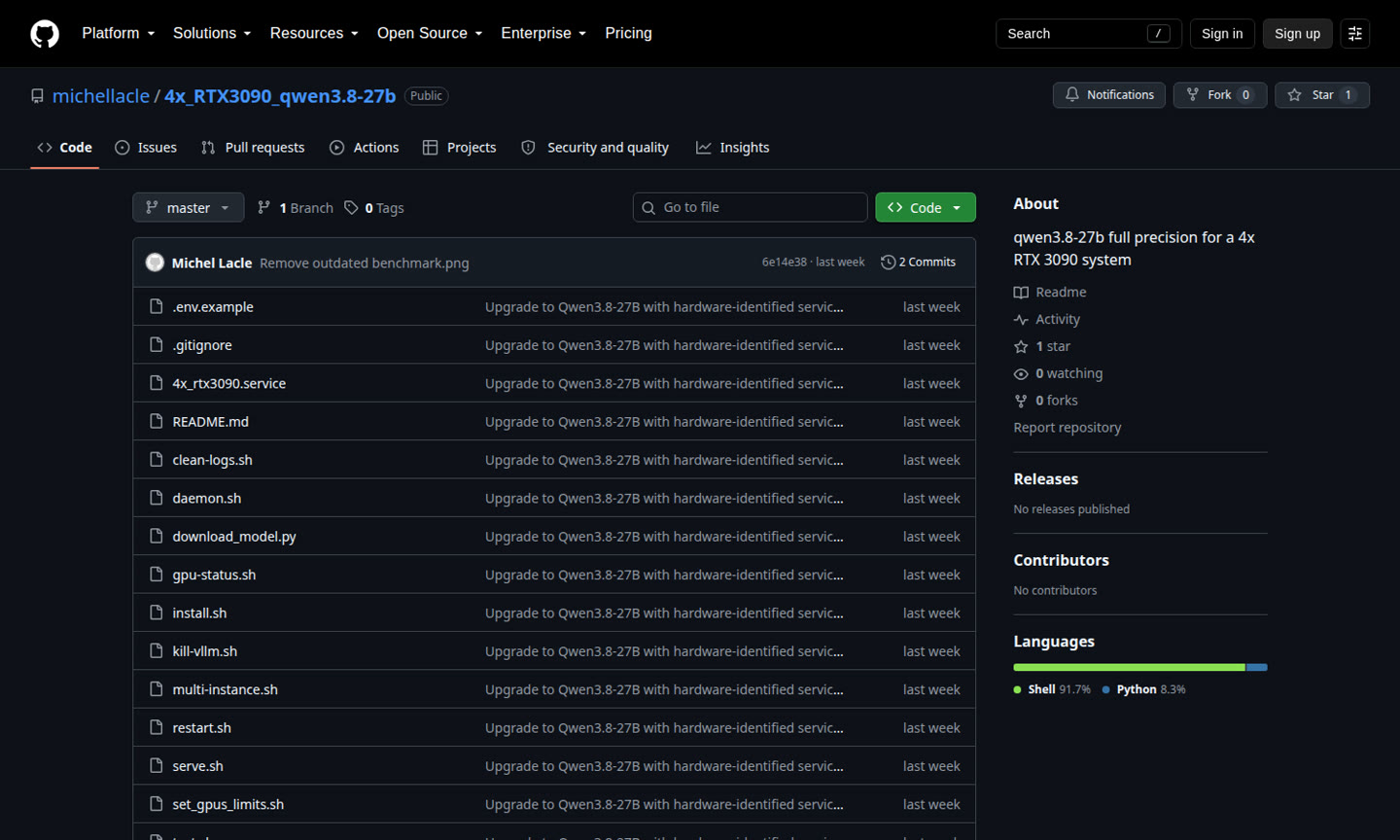Click the file icon for restart.sh
The image size is (1400, 840).
pyautogui.click(x=156, y=727)
